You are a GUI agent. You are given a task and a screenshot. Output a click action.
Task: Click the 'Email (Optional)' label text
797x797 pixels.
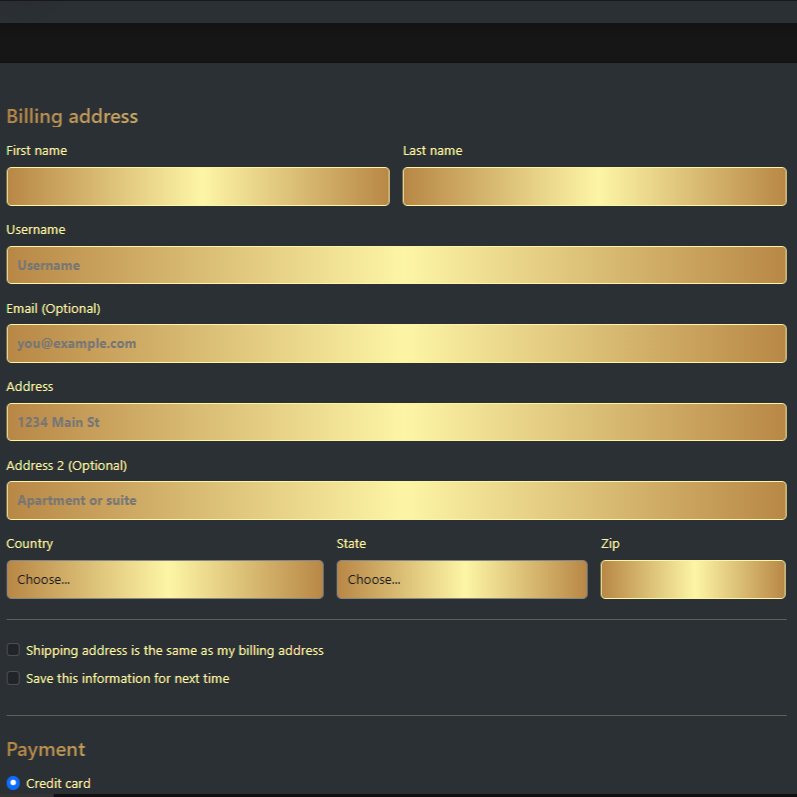(x=53, y=308)
